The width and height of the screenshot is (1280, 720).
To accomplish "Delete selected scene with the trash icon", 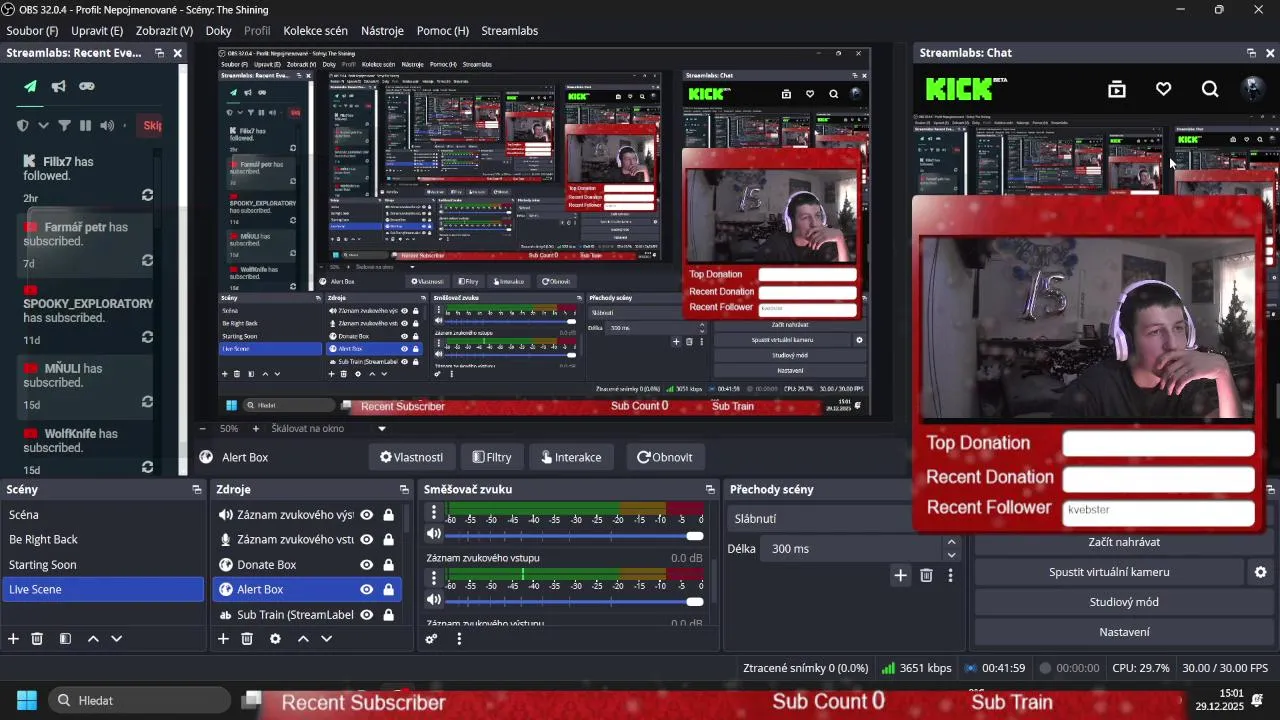I will click(37, 638).
